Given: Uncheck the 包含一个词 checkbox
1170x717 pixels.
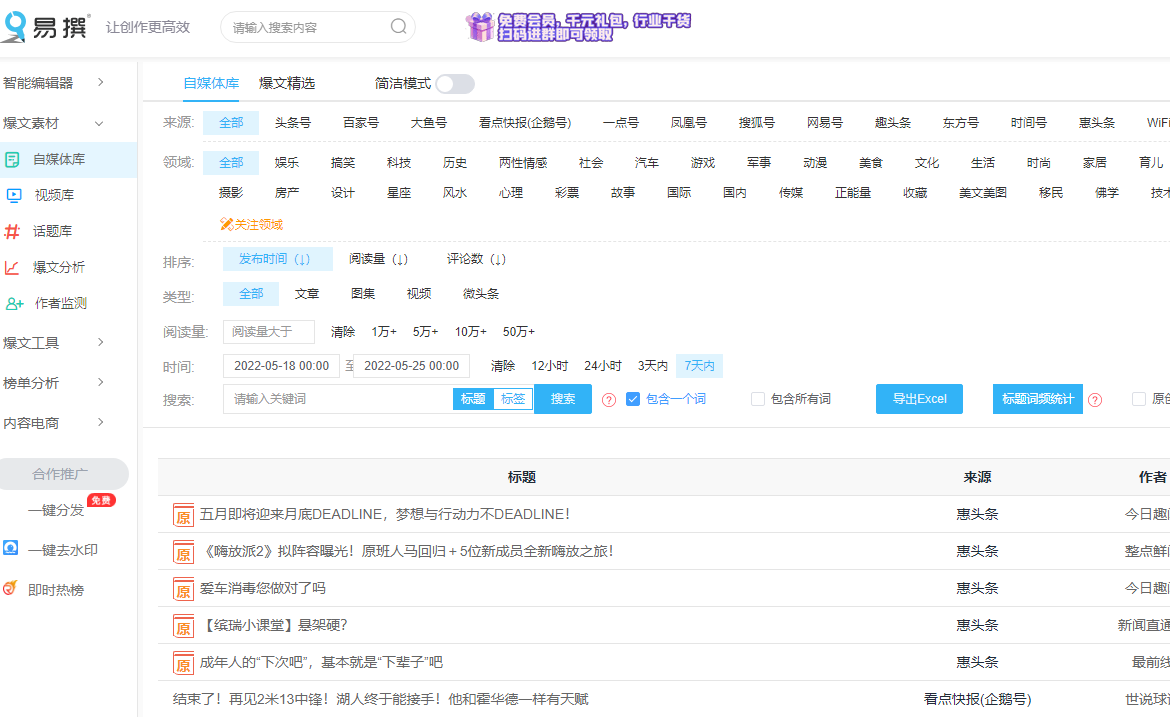Looking at the screenshot, I should 634,398.
